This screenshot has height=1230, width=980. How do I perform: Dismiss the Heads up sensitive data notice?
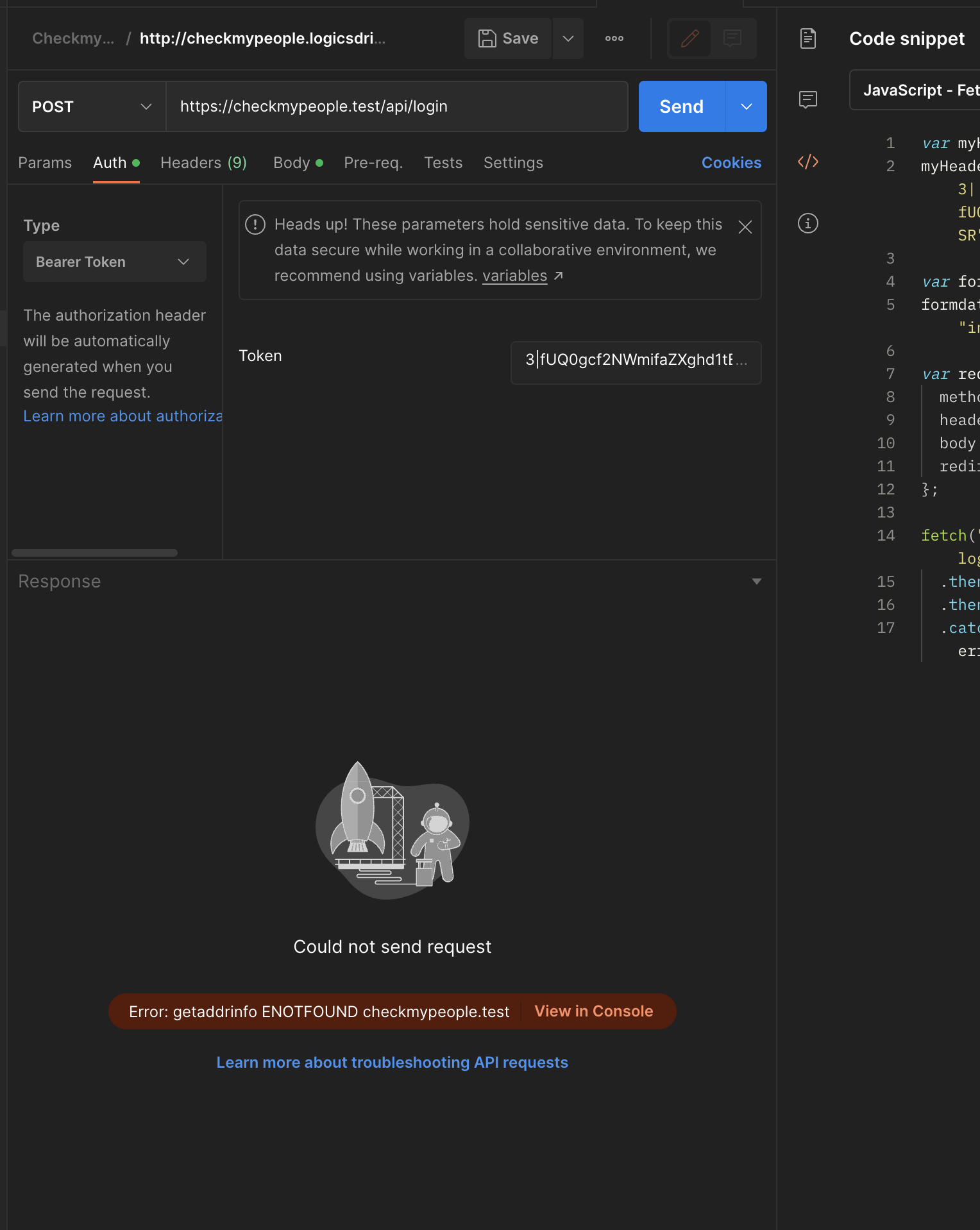745,227
